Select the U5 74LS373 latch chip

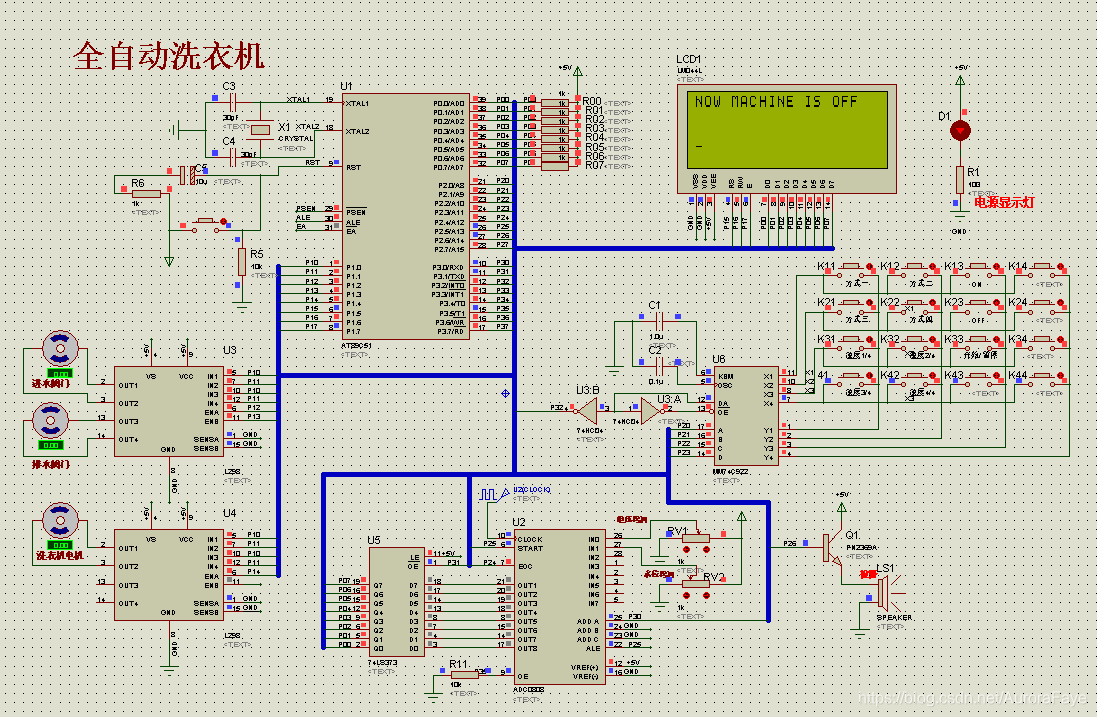pos(397,602)
